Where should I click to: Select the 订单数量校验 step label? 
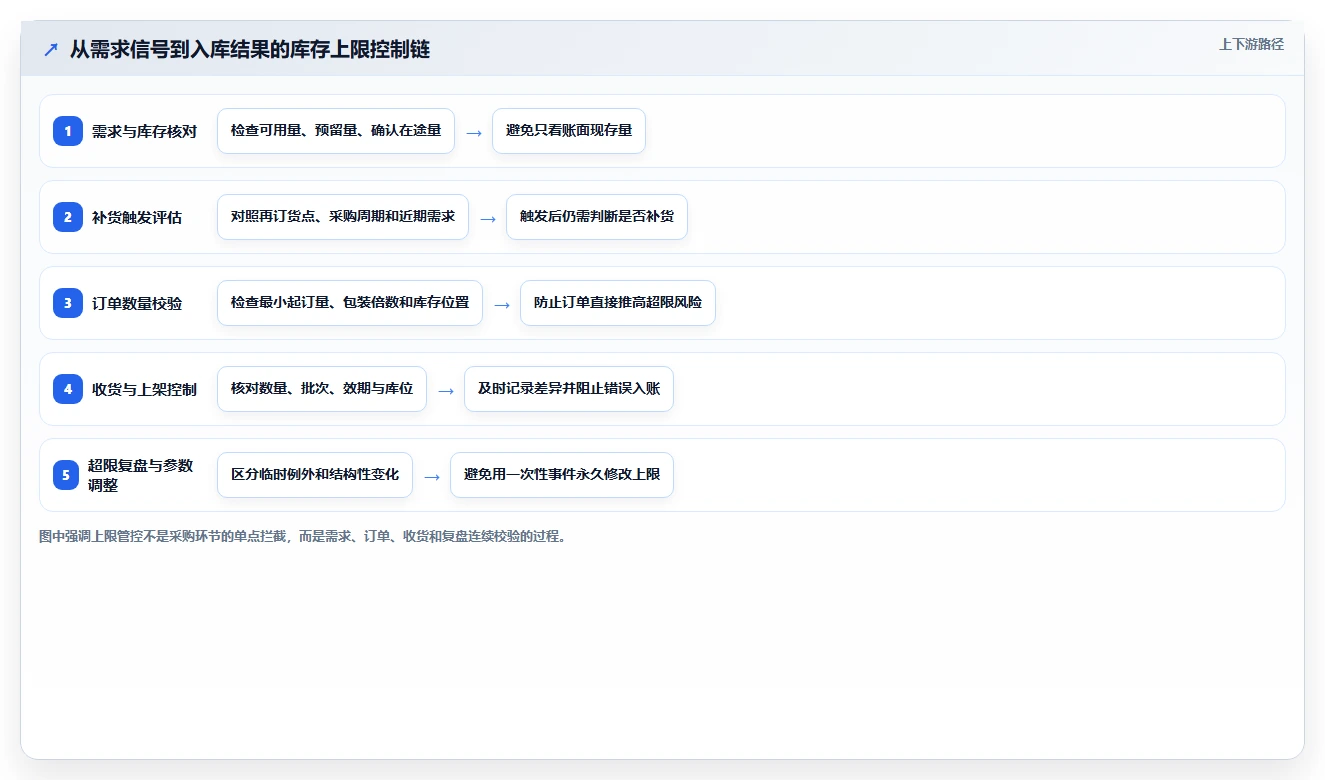click(137, 303)
